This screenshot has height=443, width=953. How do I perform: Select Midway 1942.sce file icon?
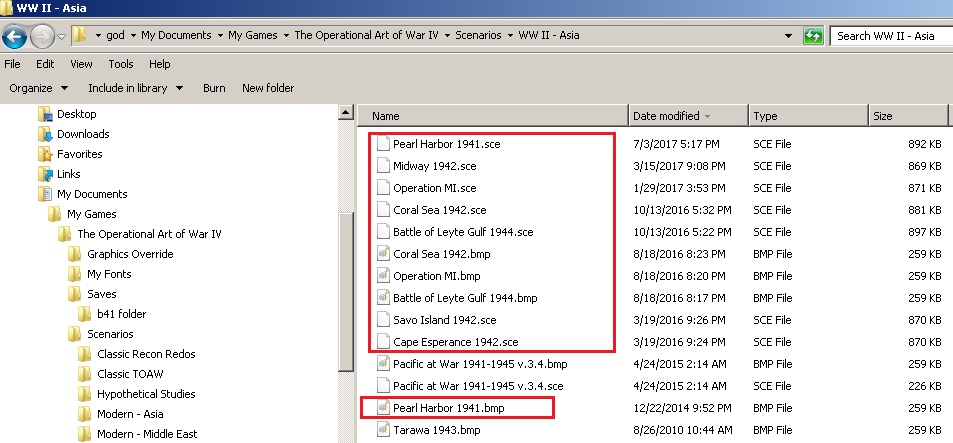click(x=383, y=166)
